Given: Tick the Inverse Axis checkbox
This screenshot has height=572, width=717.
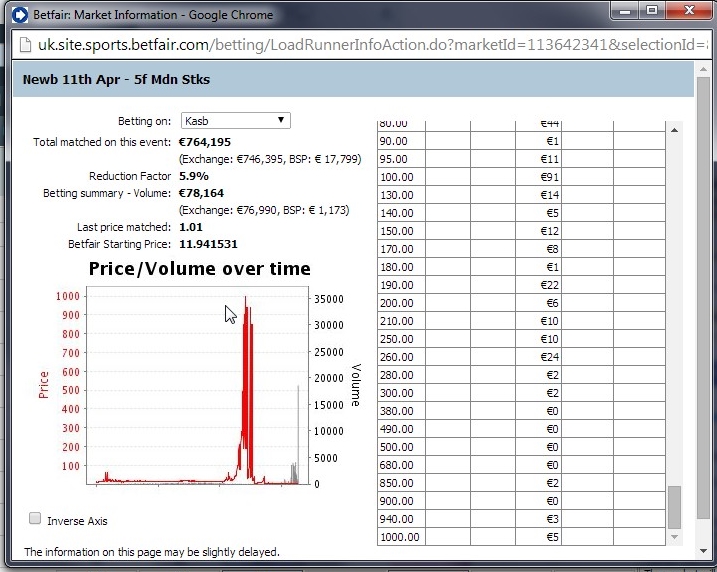Looking at the screenshot, I should tap(35, 518).
